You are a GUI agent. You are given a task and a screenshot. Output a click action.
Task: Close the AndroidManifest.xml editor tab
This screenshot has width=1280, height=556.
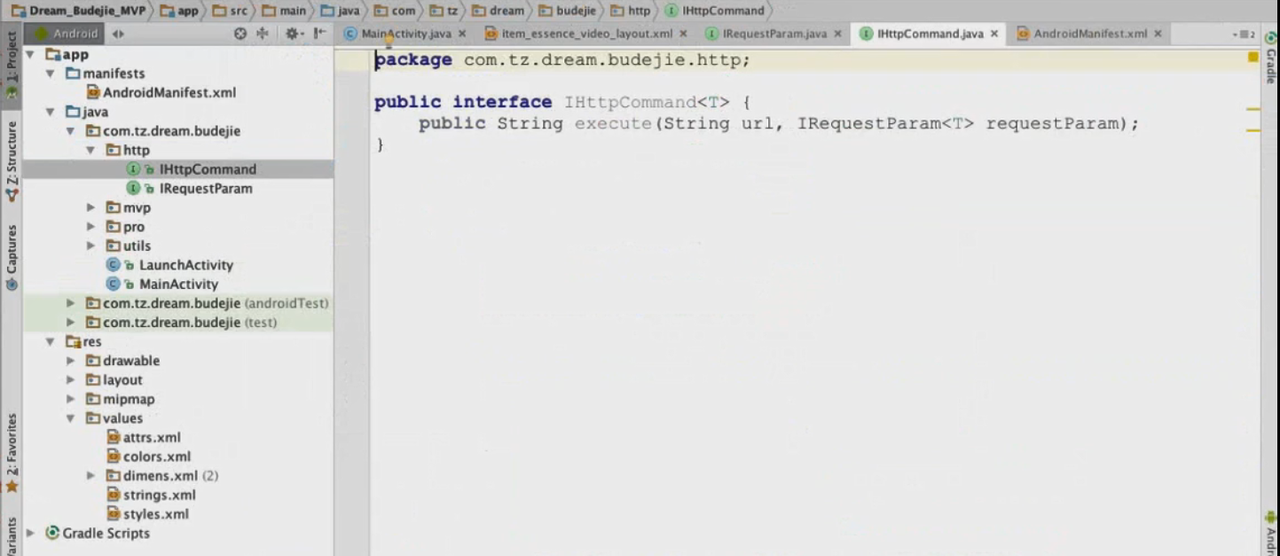[x=1158, y=34]
